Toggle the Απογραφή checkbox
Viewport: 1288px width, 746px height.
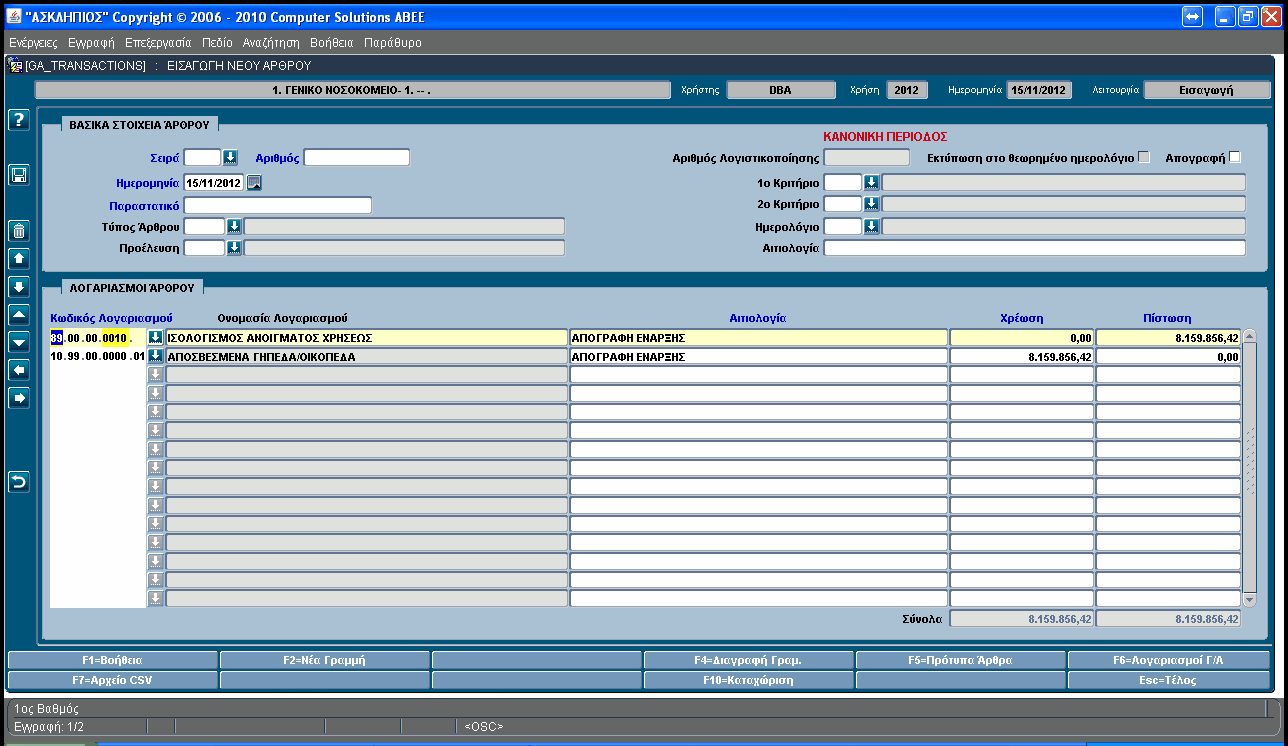tap(1234, 157)
